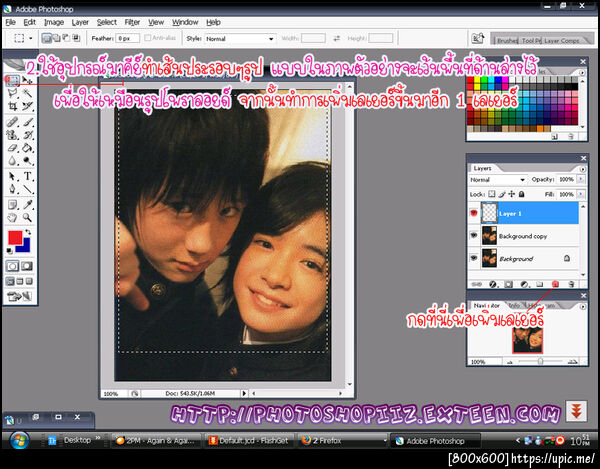Select the Notes tool
Image resolution: width=600 pixels, height=469 pixels.
point(12,205)
